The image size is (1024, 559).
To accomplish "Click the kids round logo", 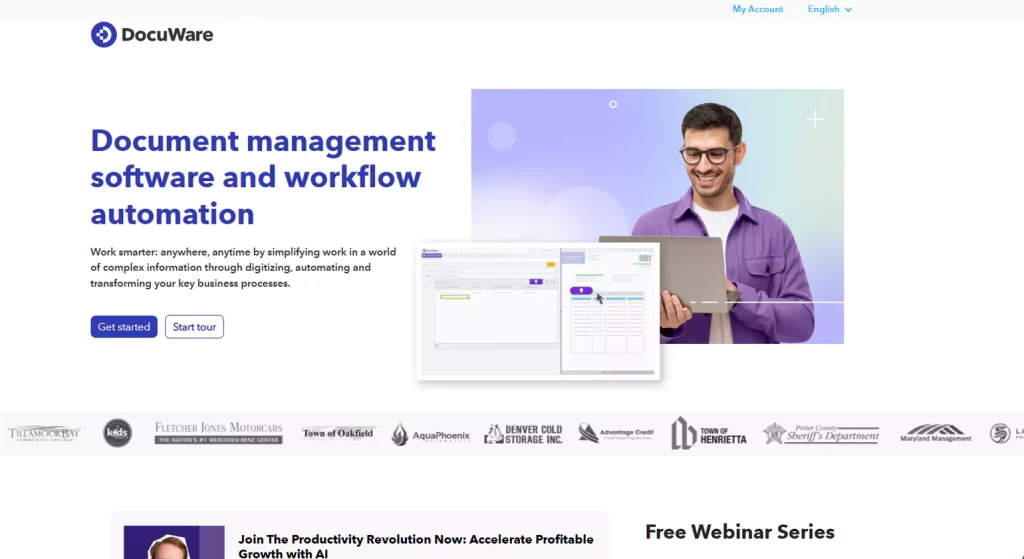I will (117, 433).
